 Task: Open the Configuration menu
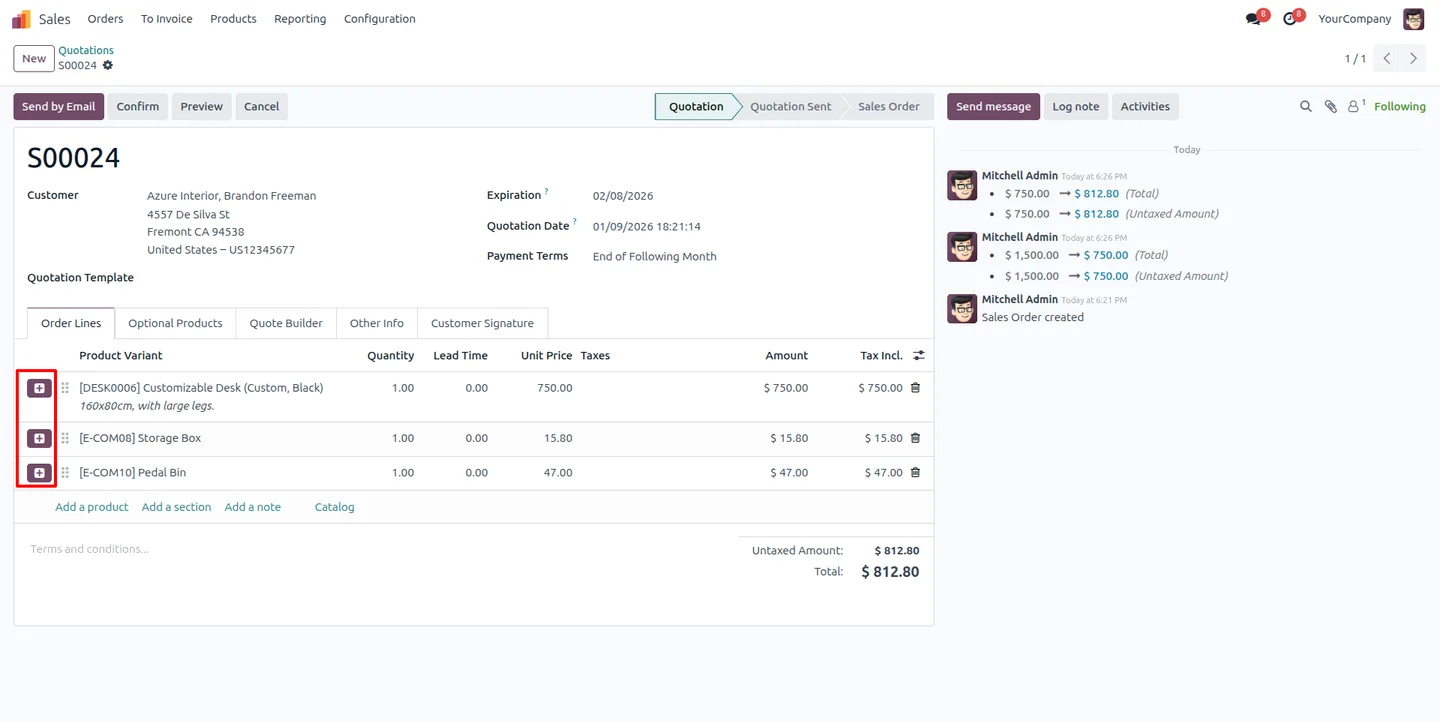pyautogui.click(x=379, y=19)
